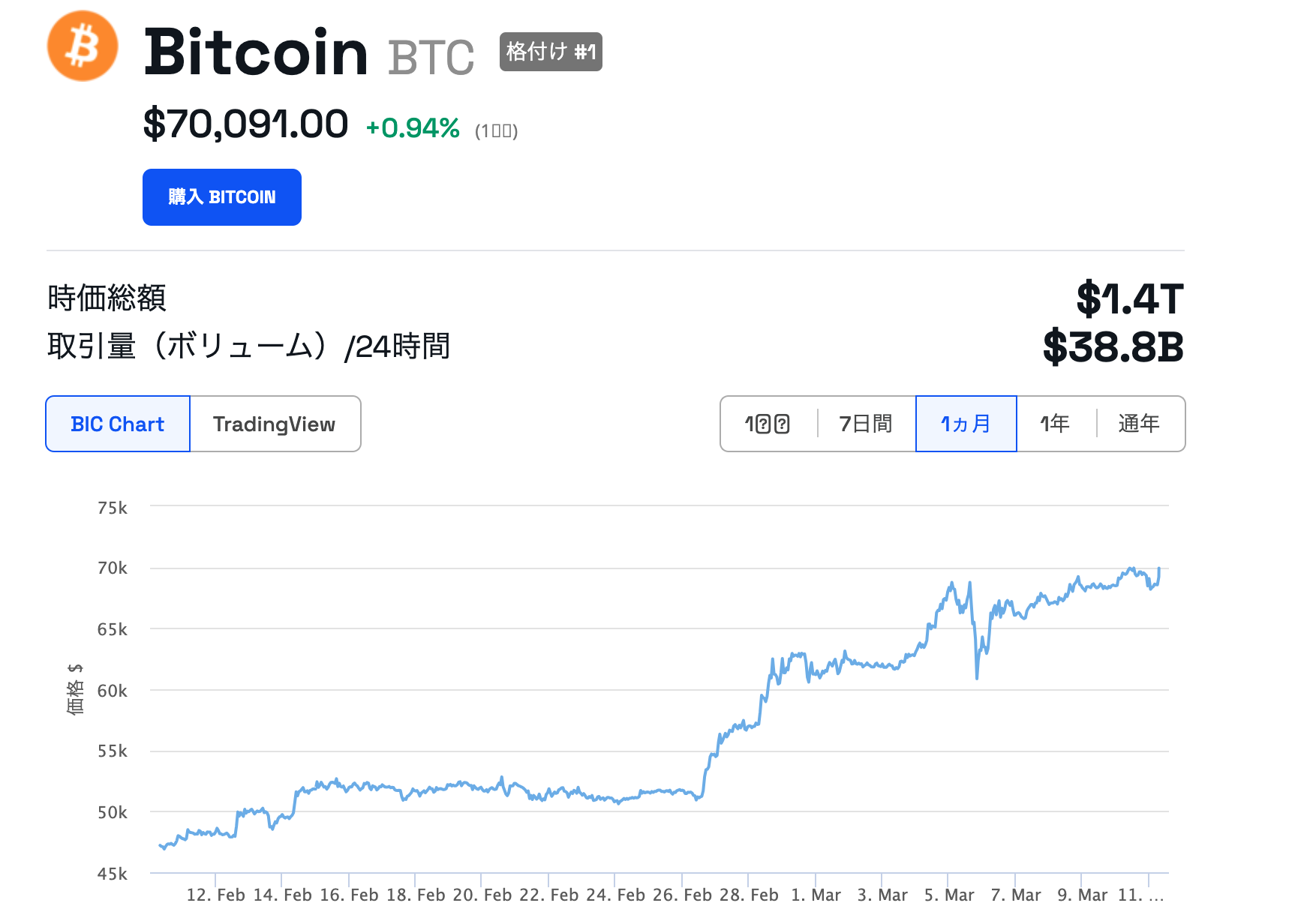Click the $1.4T market cap value
The height and width of the screenshot is (924, 1316).
[x=1129, y=298]
